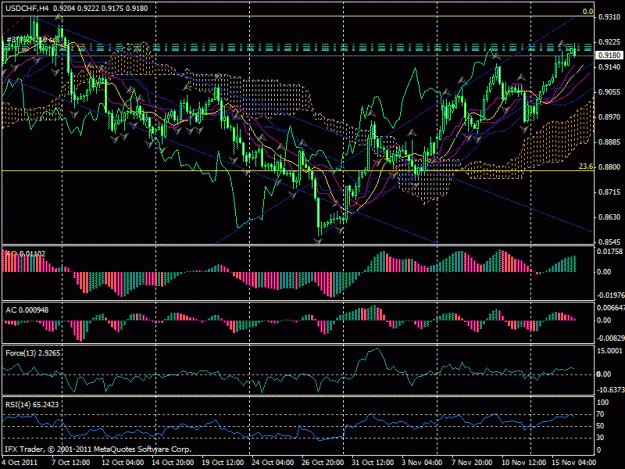
Task: Click the RSI scale value 30
Action: pos(600,438)
